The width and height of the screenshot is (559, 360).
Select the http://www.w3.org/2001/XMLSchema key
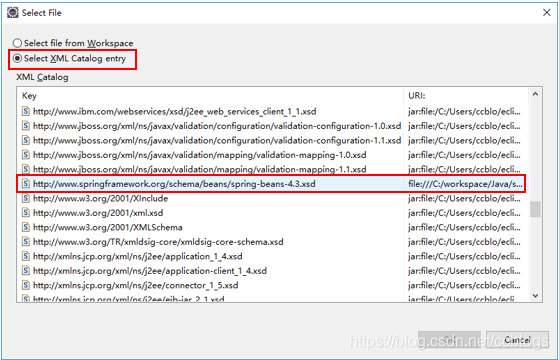(108, 227)
